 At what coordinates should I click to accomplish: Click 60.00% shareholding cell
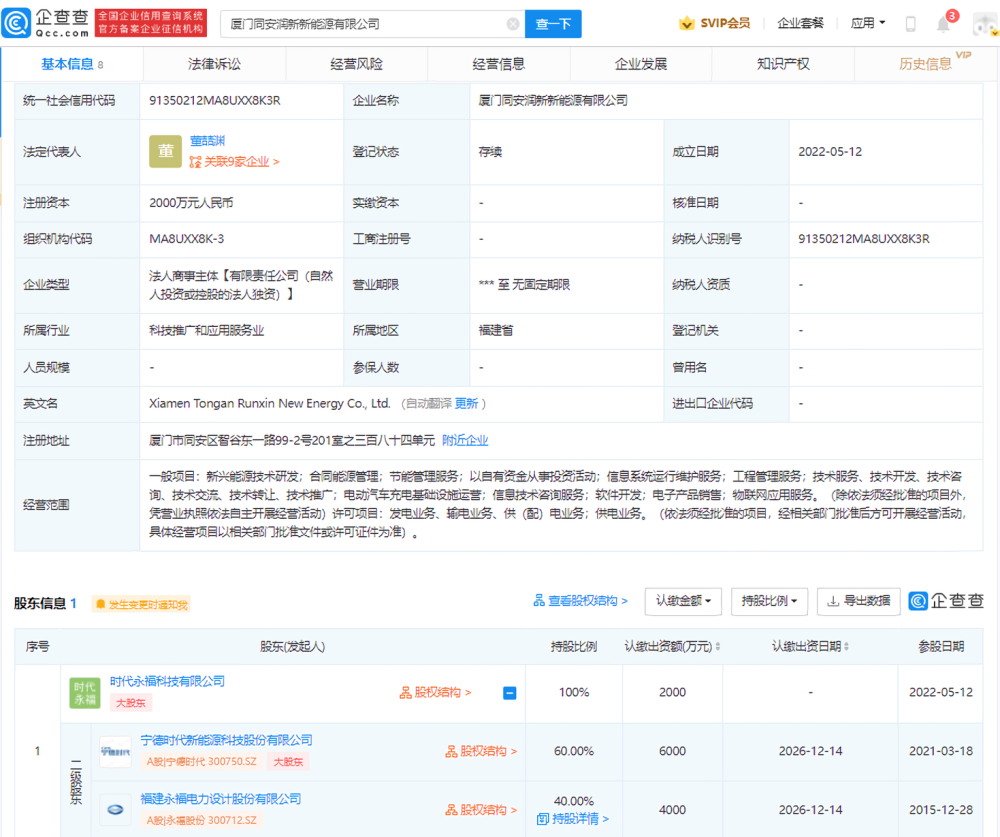point(574,752)
